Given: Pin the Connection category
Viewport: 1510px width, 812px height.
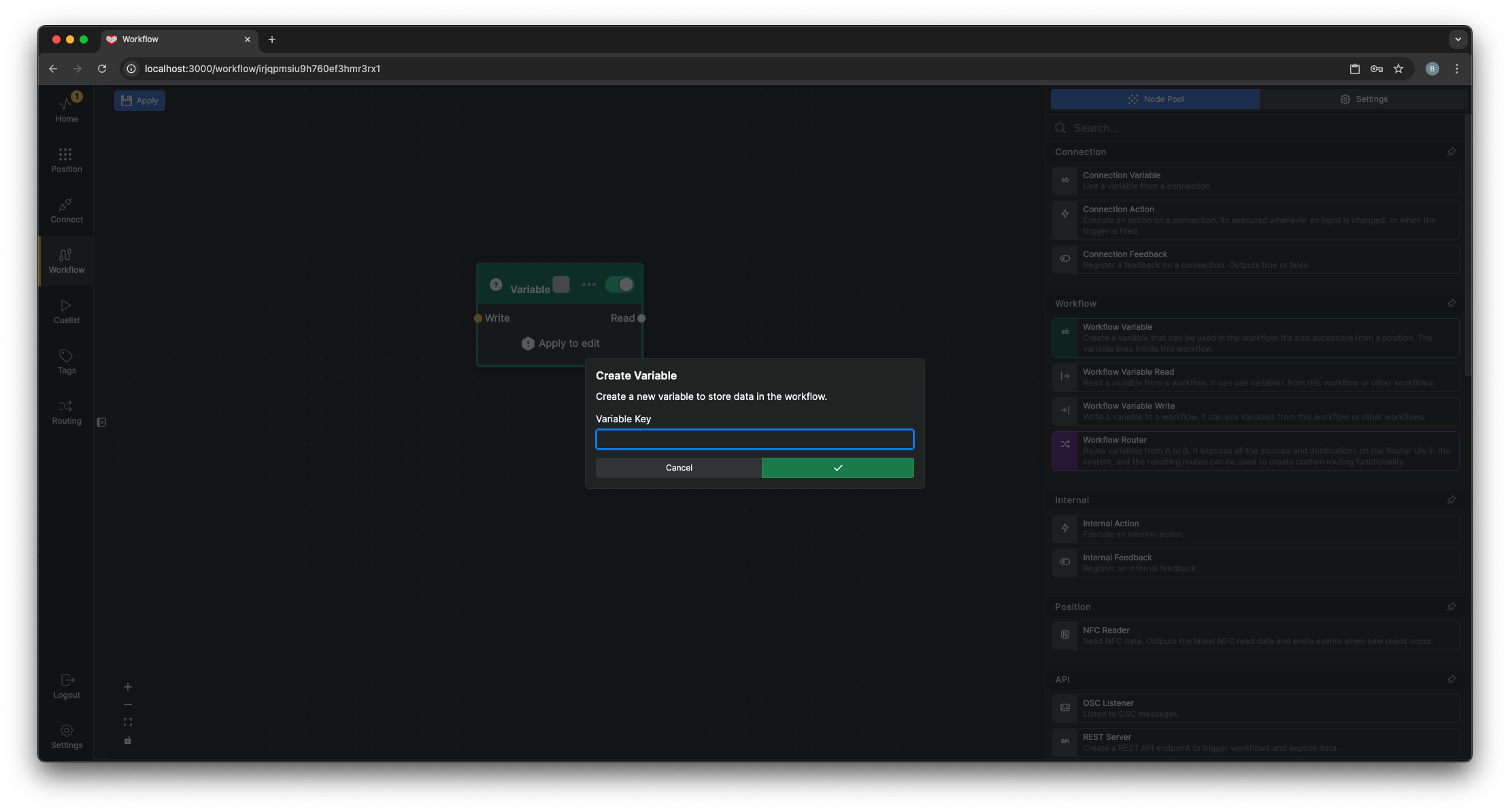Looking at the screenshot, I should point(1452,152).
